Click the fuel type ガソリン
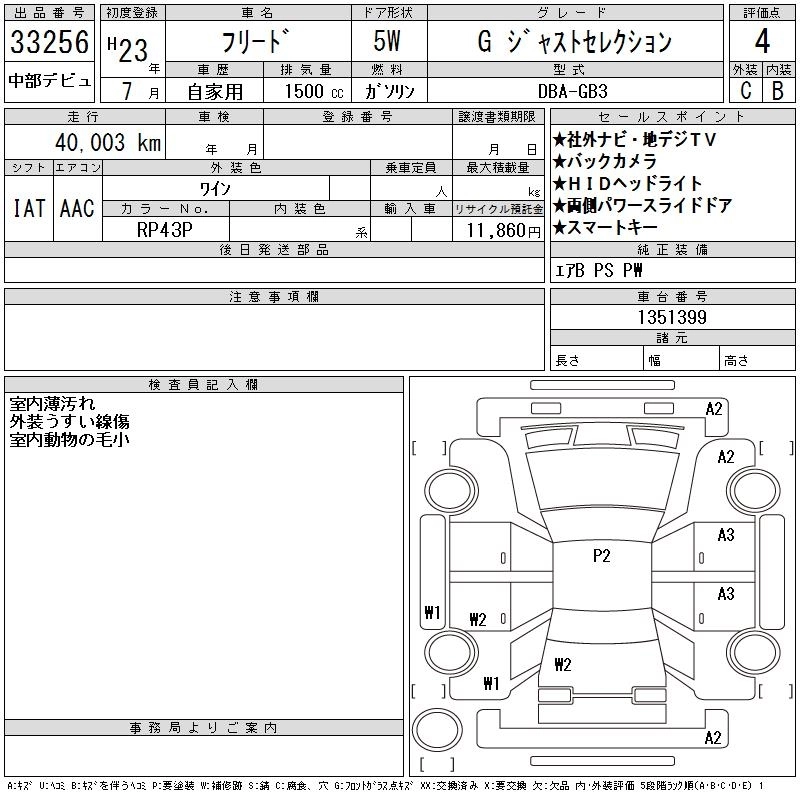This screenshot has height=800, width=800. point(389,91)
